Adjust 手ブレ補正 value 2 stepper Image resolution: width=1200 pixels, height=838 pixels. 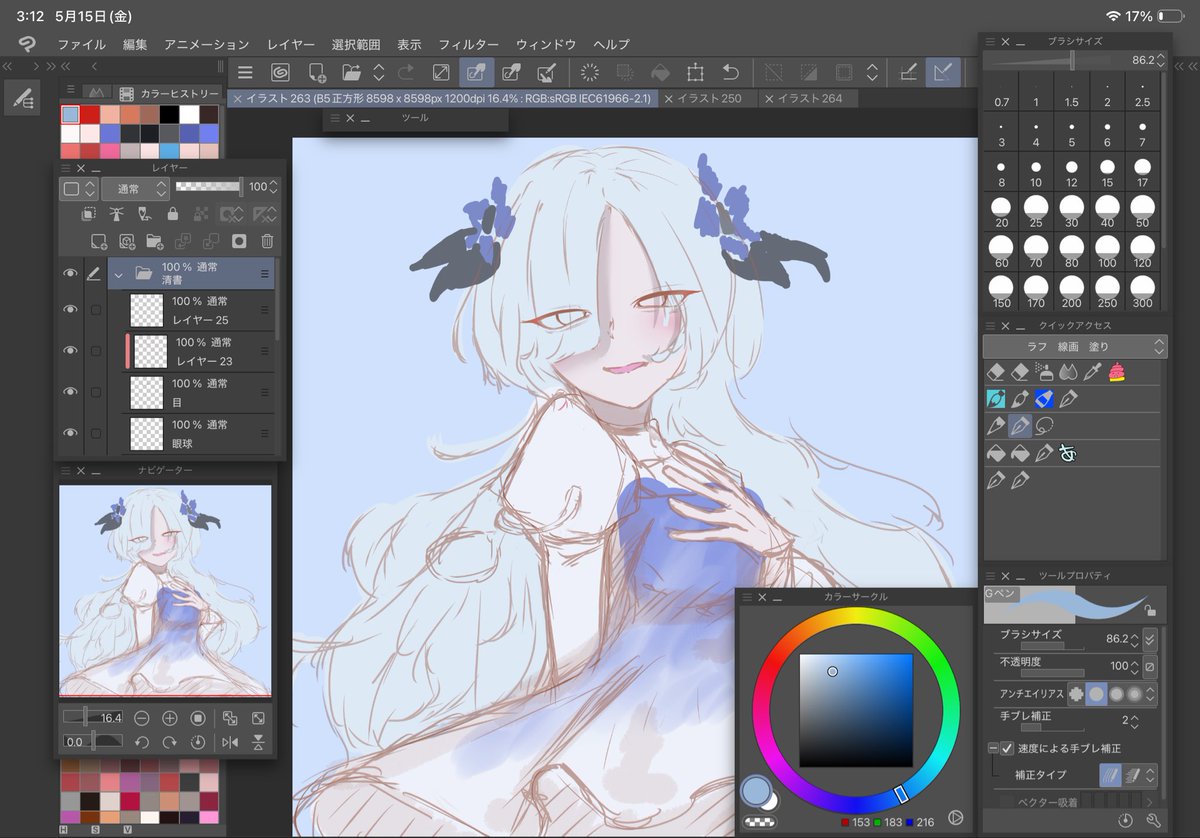(x=1135, y=720)
